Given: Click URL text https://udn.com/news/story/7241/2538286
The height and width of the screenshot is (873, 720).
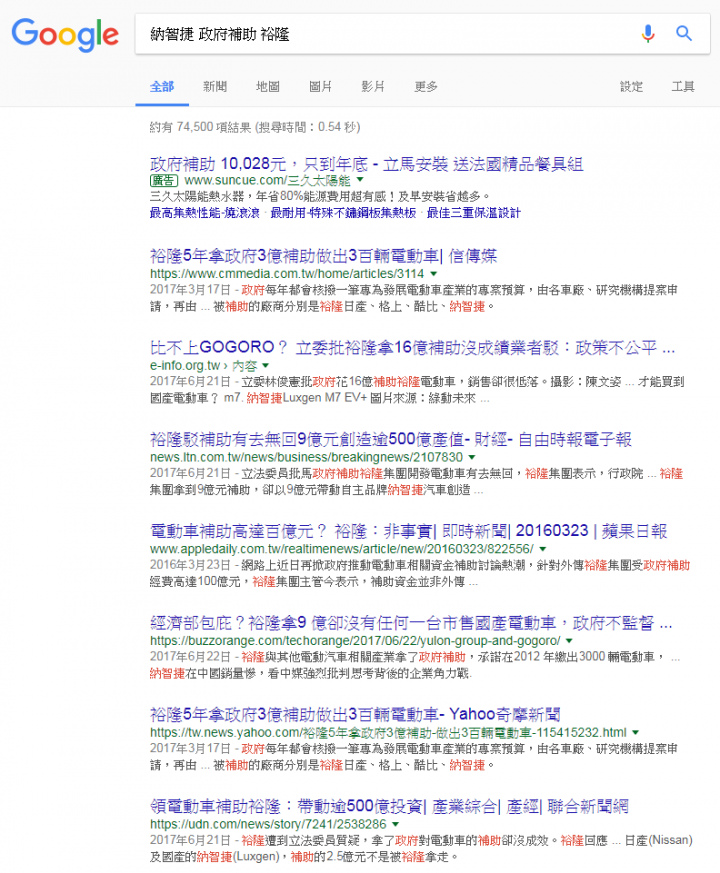Looking at the screenshot, I should point(268,824).
